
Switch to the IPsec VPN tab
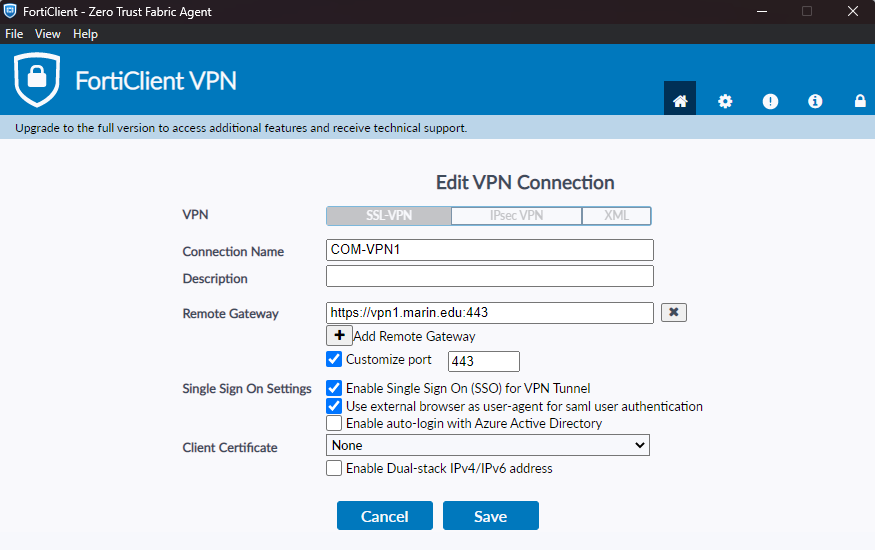[516, 216]
